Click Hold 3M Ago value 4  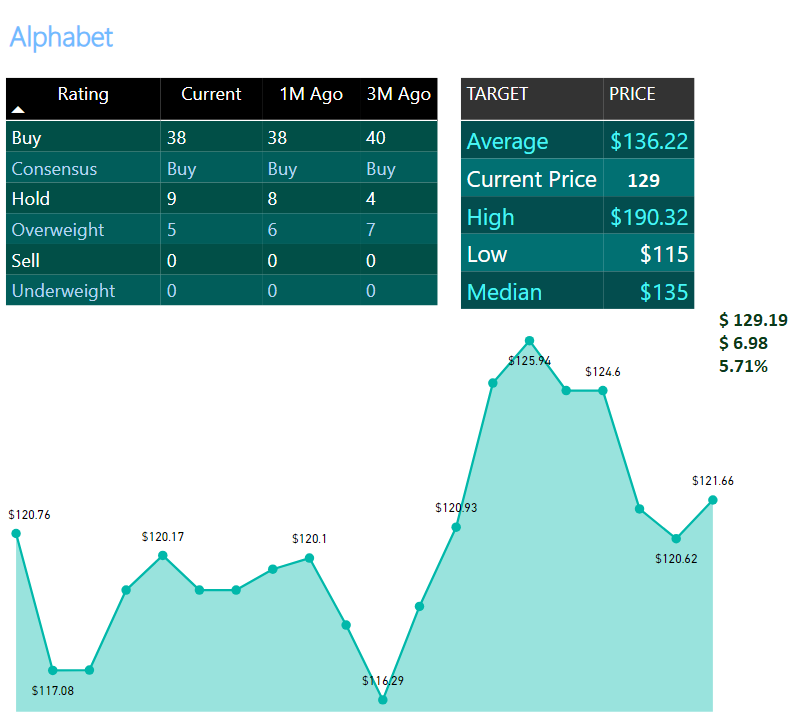(371, 199)
